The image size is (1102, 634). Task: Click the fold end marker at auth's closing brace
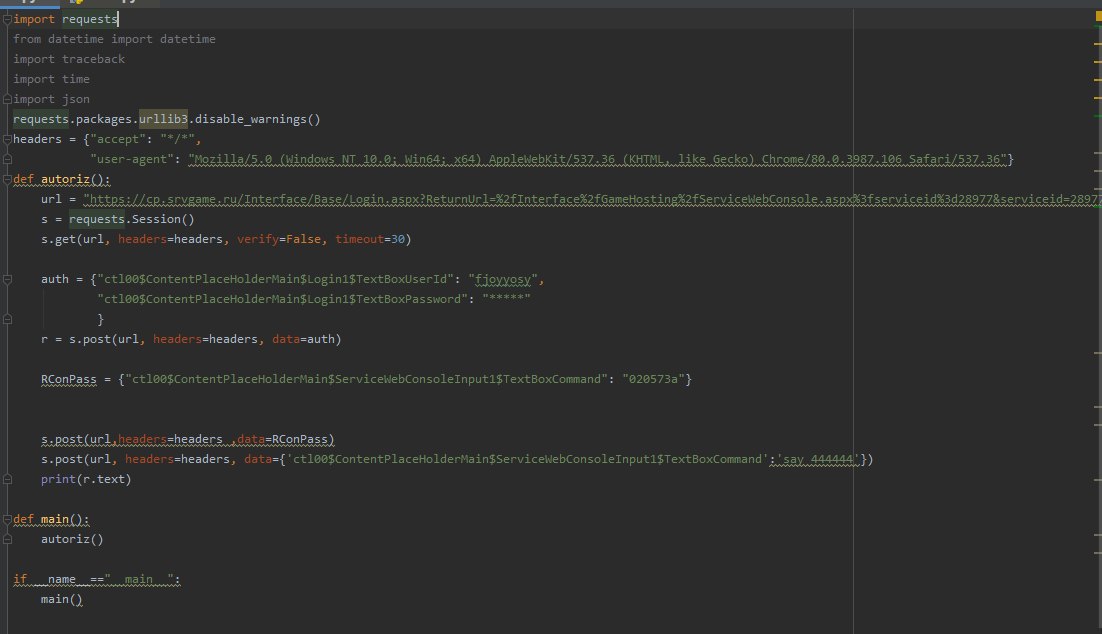(x=7, y=319)
